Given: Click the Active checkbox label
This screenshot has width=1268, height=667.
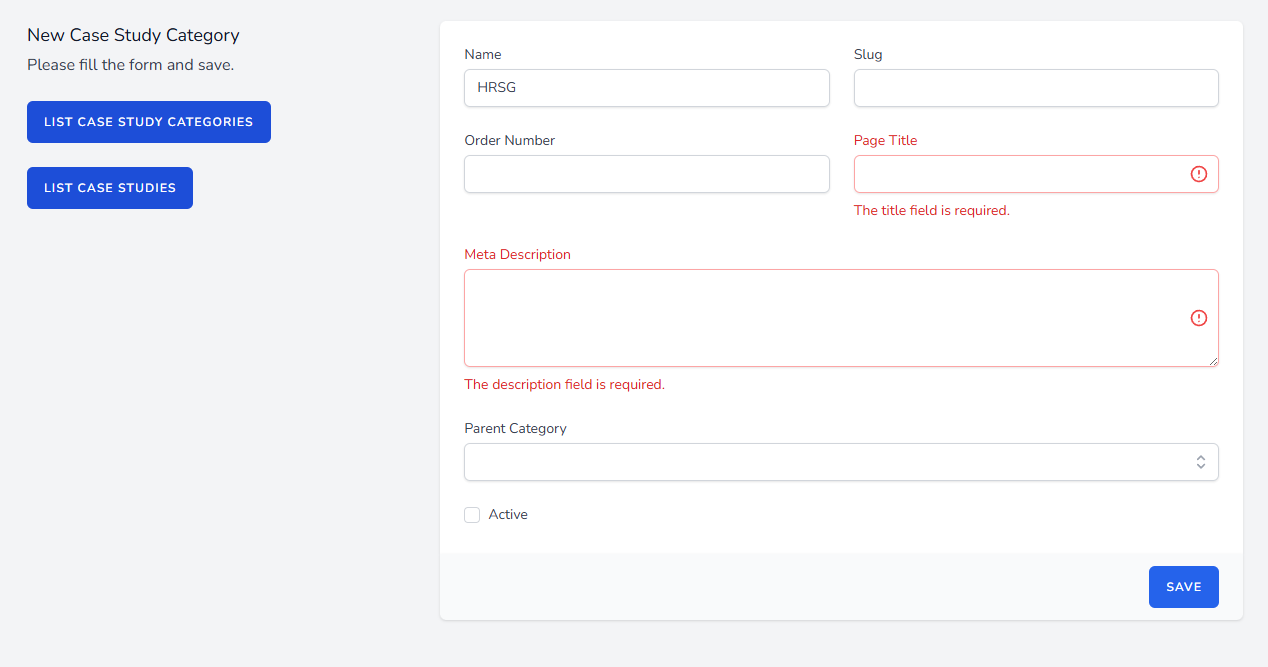Looking at the screenshot, I should tap(508, 515).
